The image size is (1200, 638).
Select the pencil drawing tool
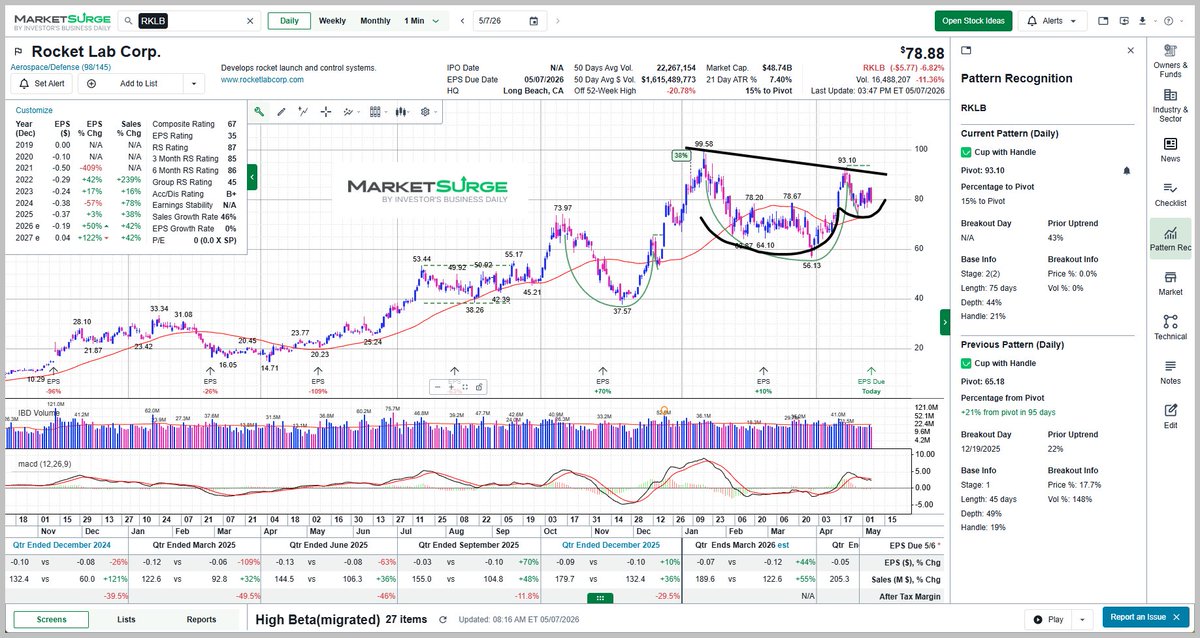point(281,112)
